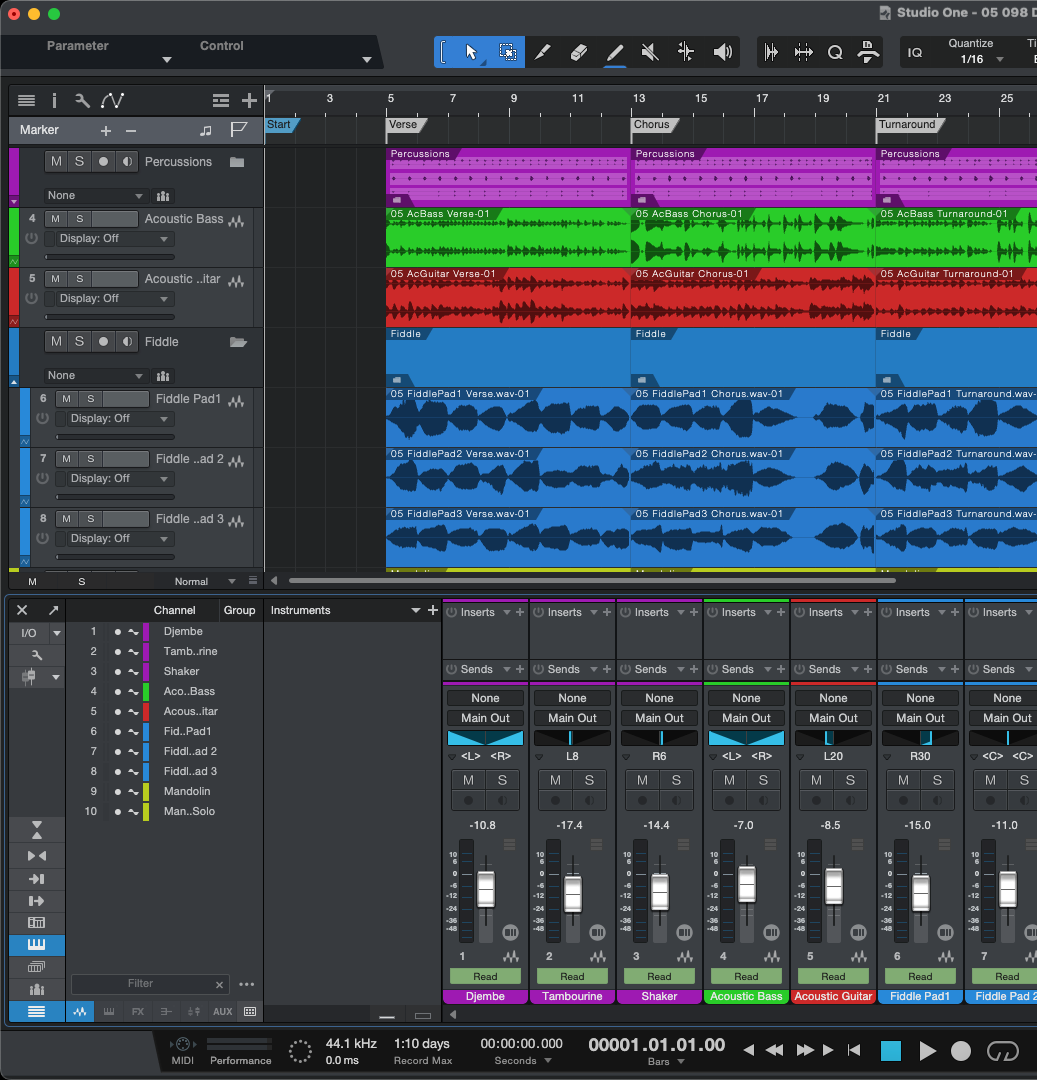
Task: Show automation curve icon
Action: 112,101
